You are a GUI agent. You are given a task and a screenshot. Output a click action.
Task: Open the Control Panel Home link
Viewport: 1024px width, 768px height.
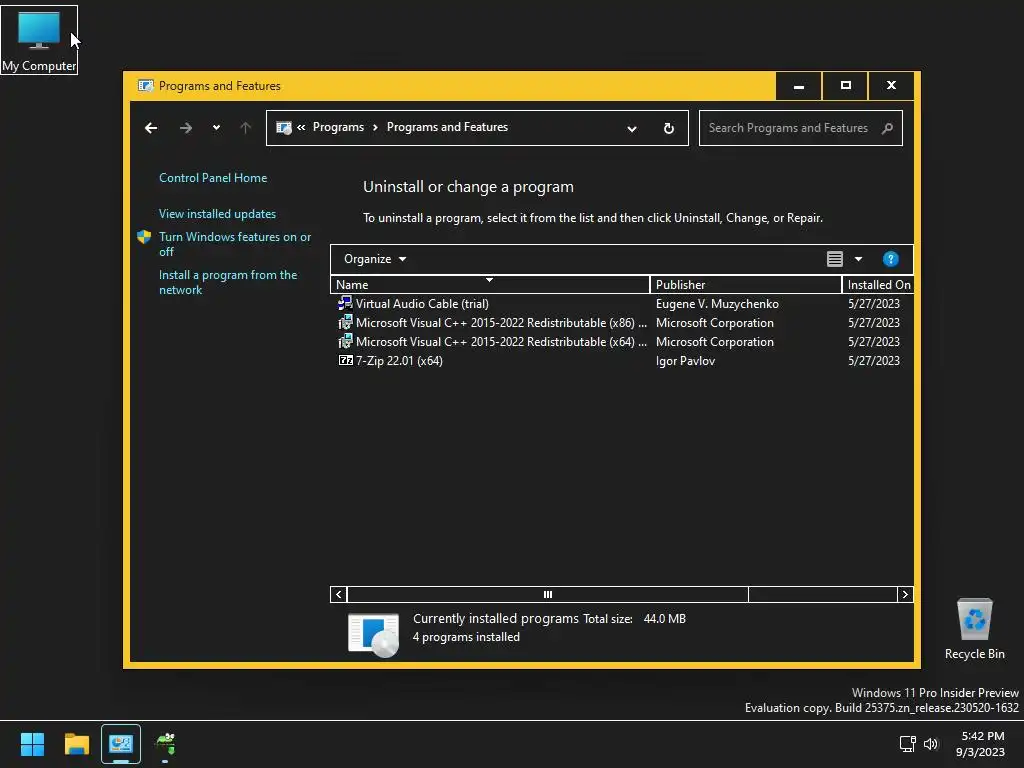(213, 178)
